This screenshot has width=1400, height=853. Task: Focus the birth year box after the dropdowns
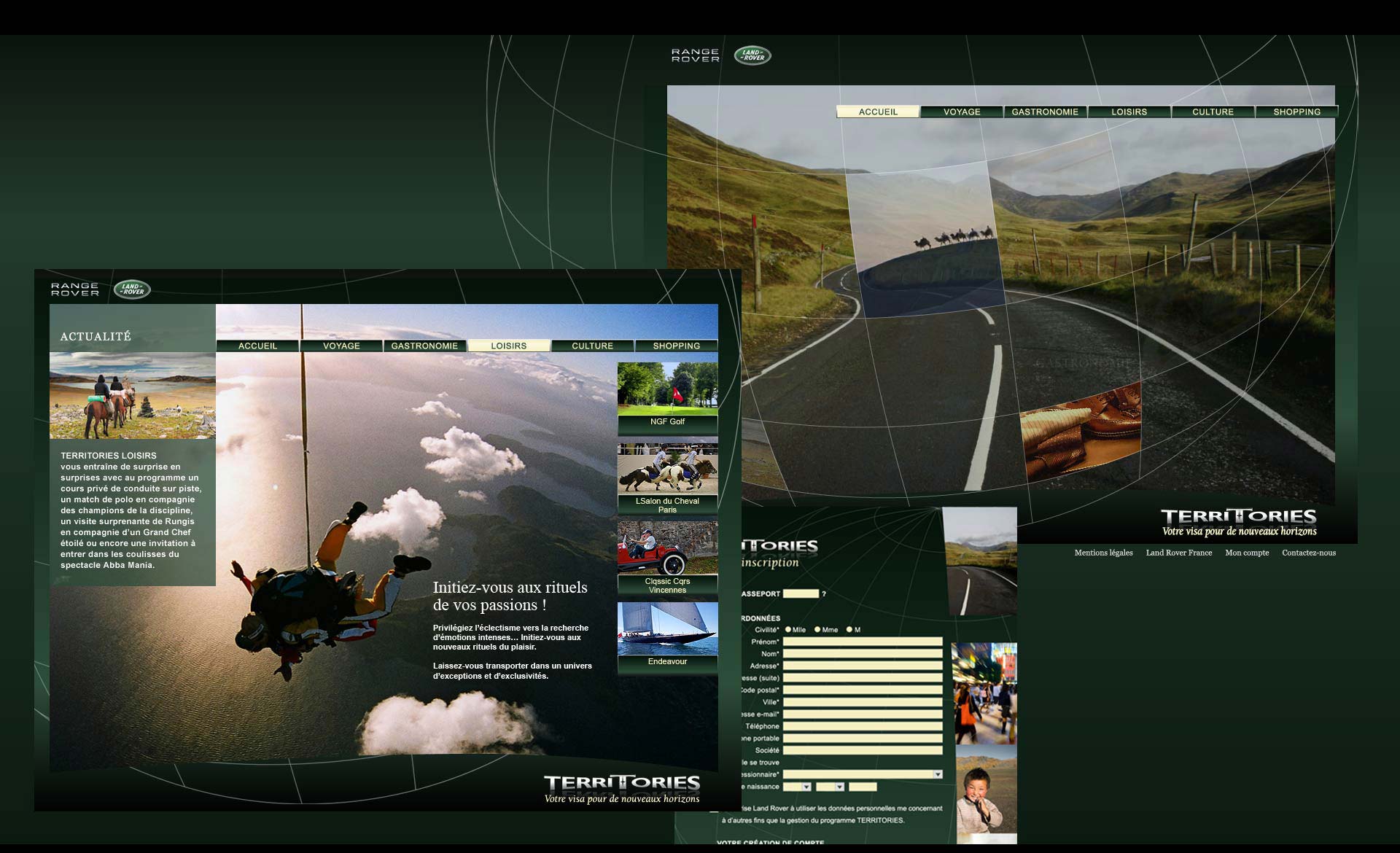click(863, 787)
